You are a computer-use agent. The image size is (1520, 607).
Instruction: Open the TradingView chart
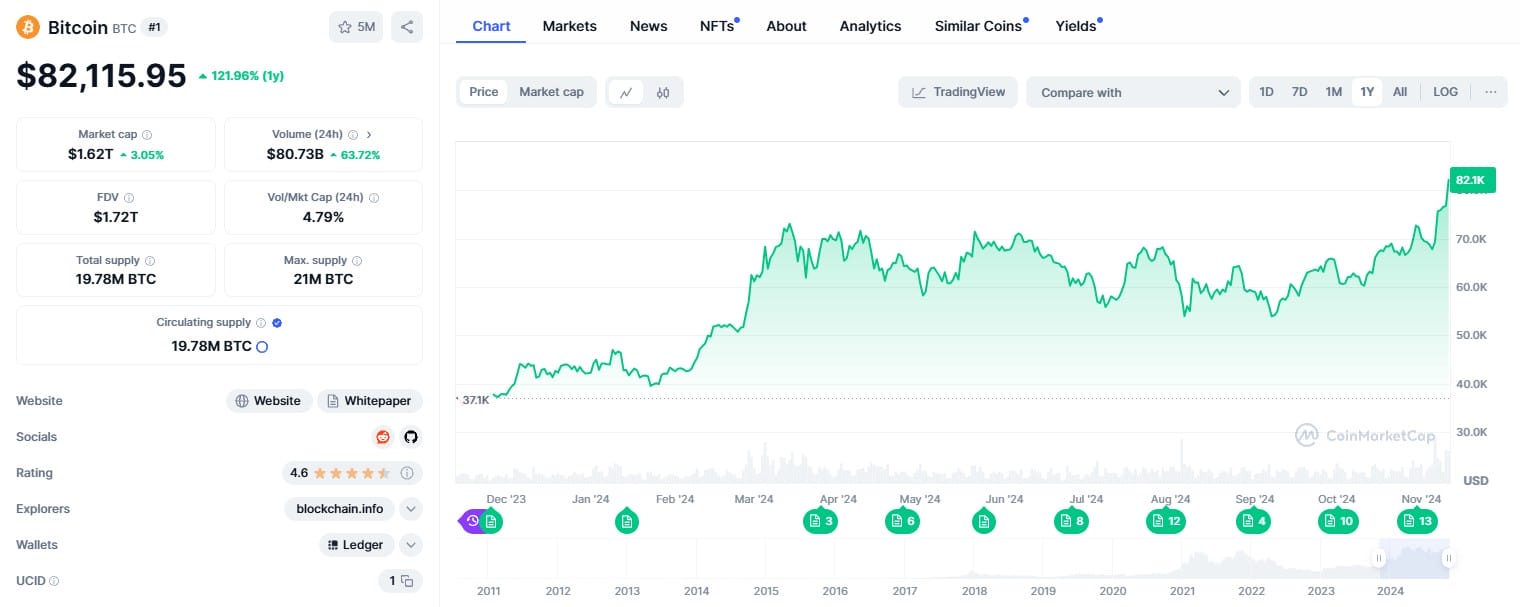[x=958, y=92]
